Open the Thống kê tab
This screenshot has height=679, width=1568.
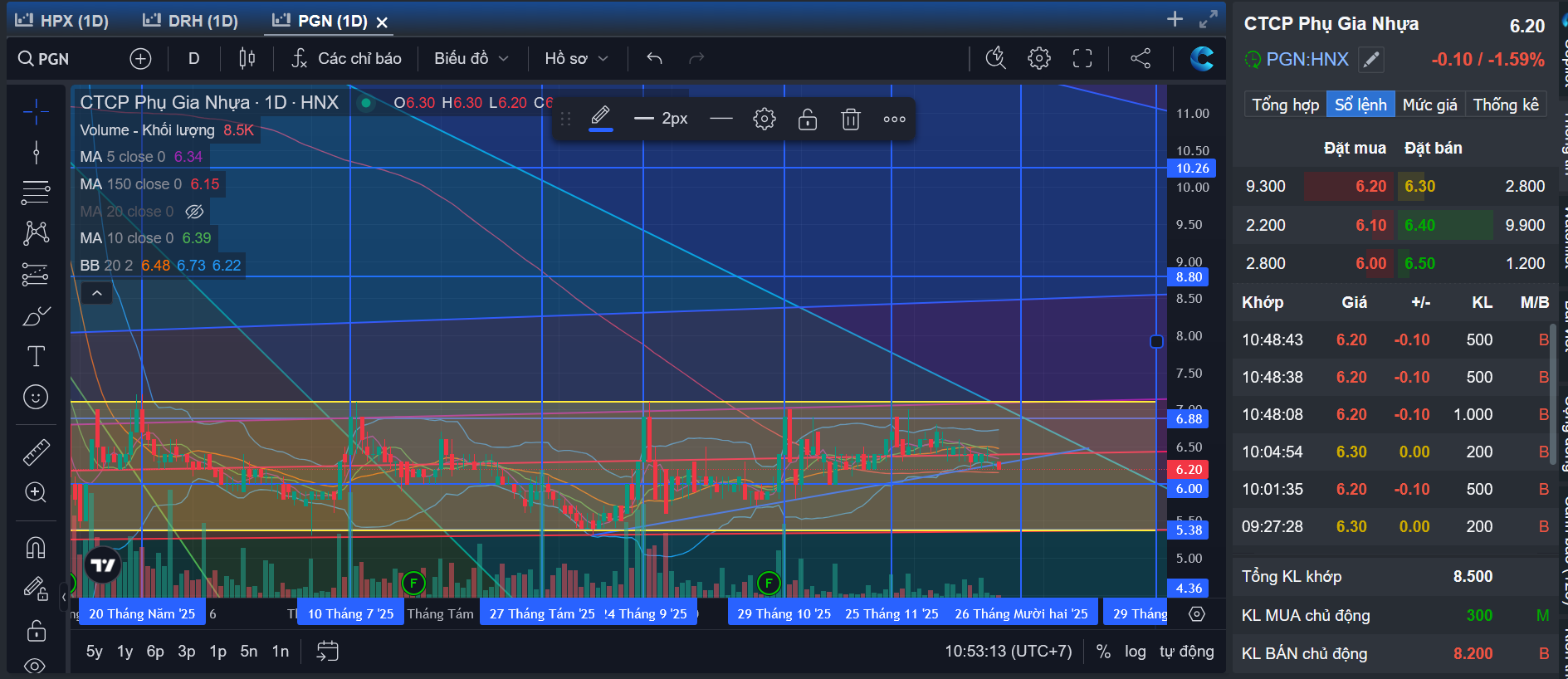click(1506, 105)
